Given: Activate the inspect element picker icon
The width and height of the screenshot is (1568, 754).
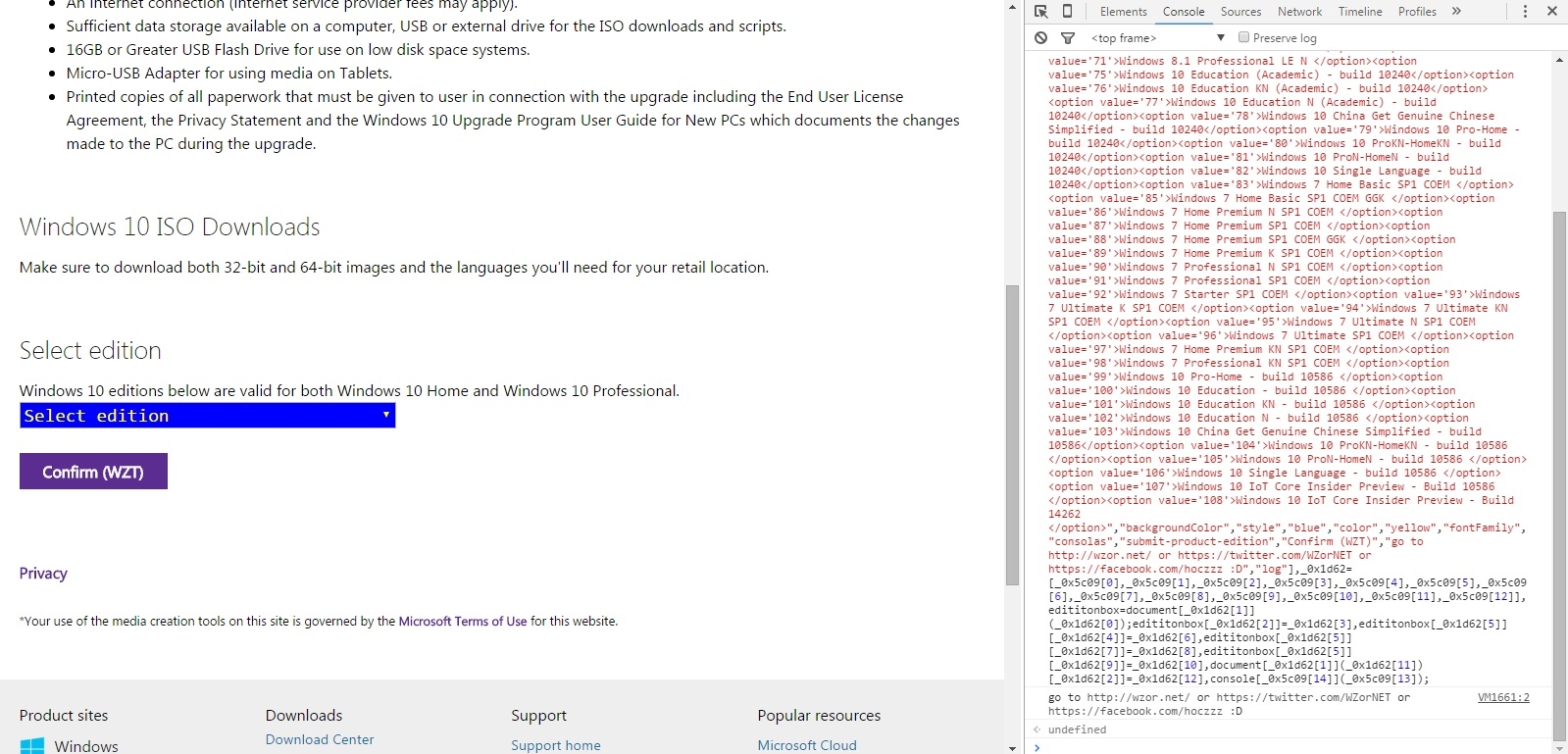Looking at the screenshot, I should [x=1041, y=12].
